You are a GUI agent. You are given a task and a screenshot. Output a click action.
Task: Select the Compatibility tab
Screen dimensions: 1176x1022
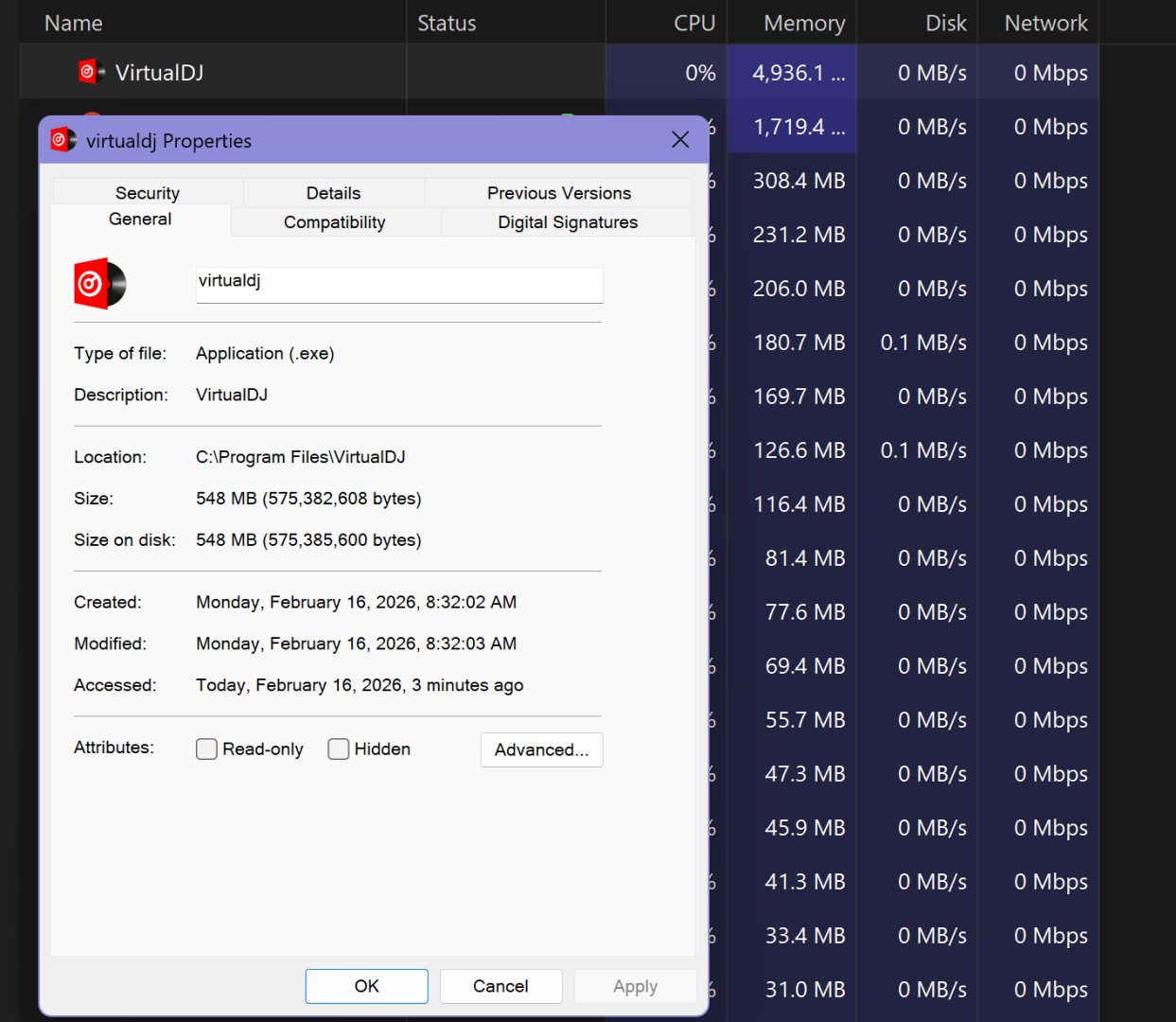335,222
